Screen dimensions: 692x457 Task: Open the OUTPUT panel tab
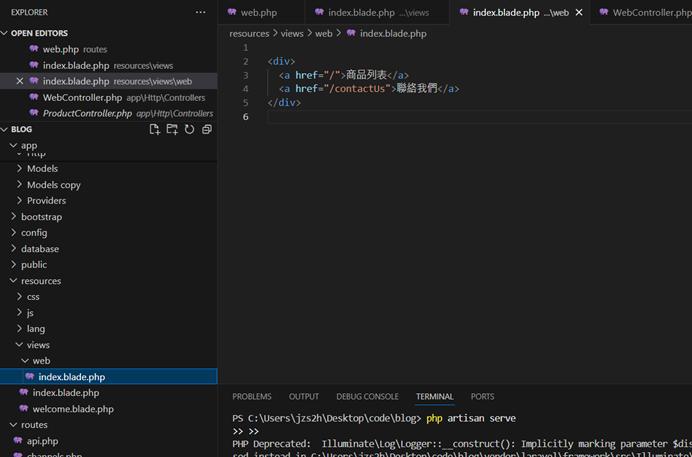pos(304,397)
